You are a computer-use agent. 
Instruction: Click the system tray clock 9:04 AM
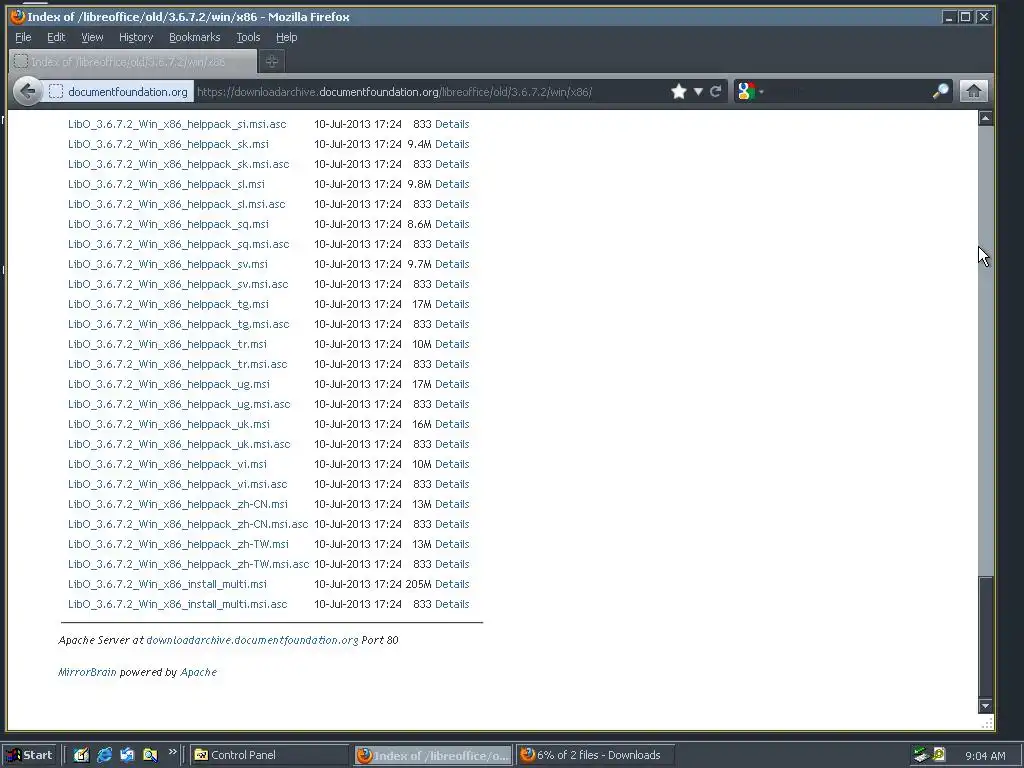tap(985, 756)
